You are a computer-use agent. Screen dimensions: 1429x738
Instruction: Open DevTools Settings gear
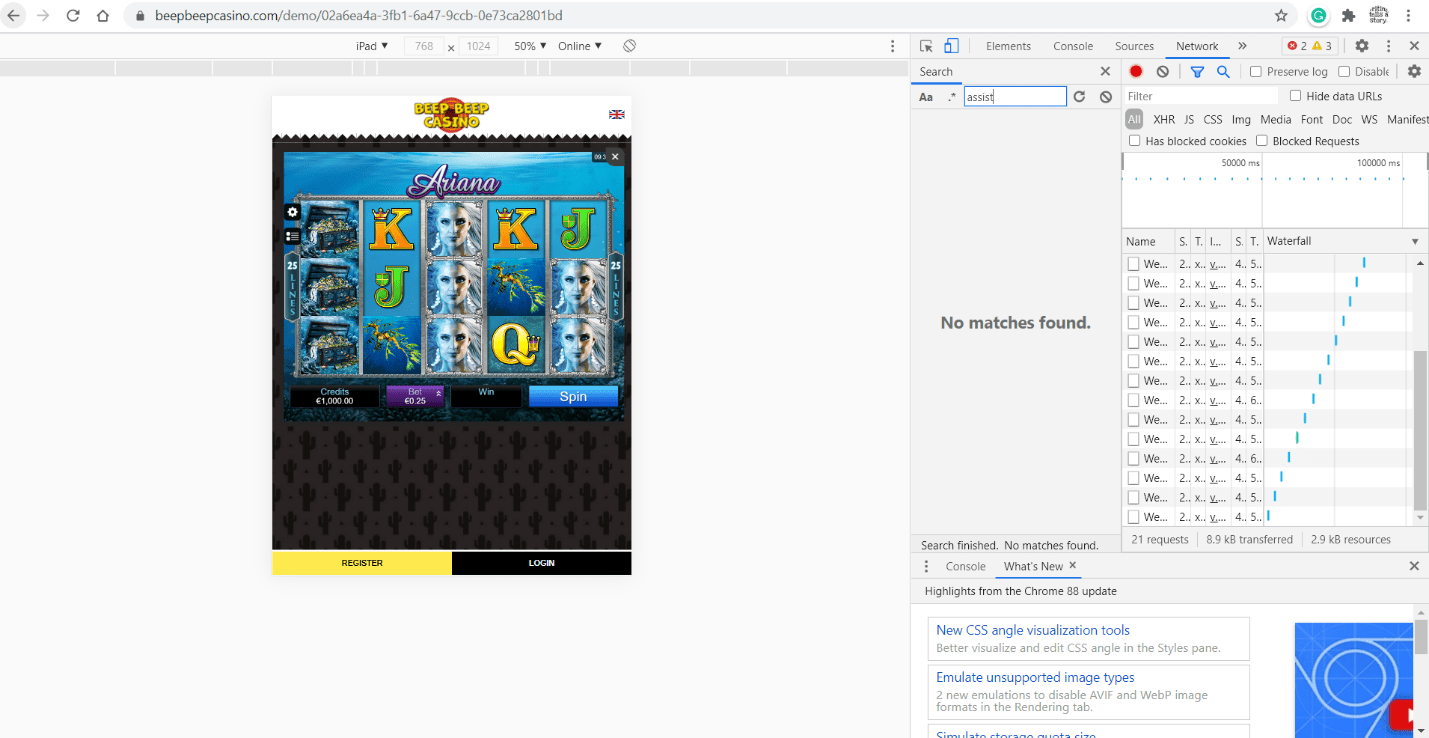pos(1361,46)
